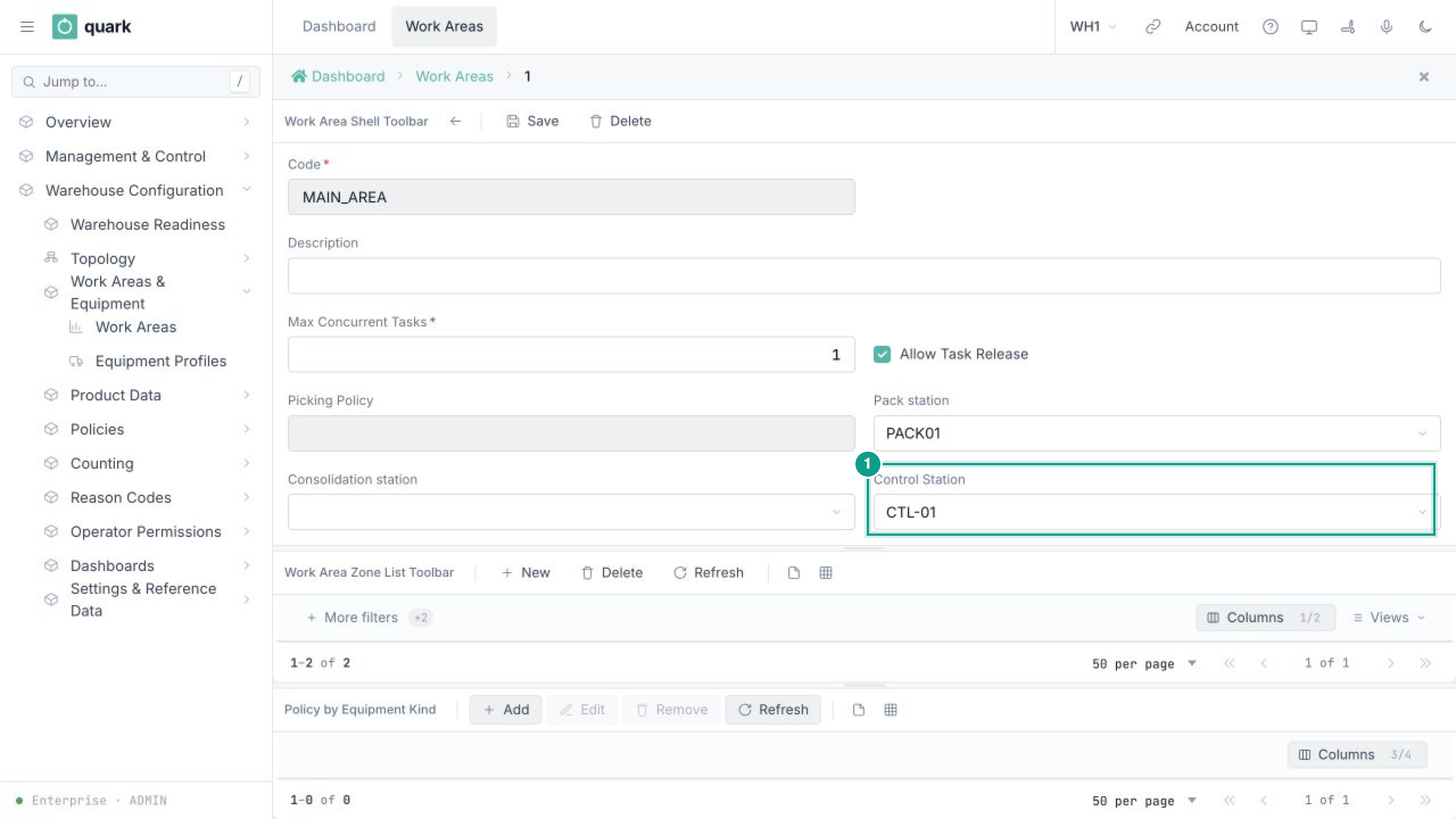Screen dimensions: 1456x819
Task: Click the grid icon in Zone List toolbar
Action: coord(826,573)
